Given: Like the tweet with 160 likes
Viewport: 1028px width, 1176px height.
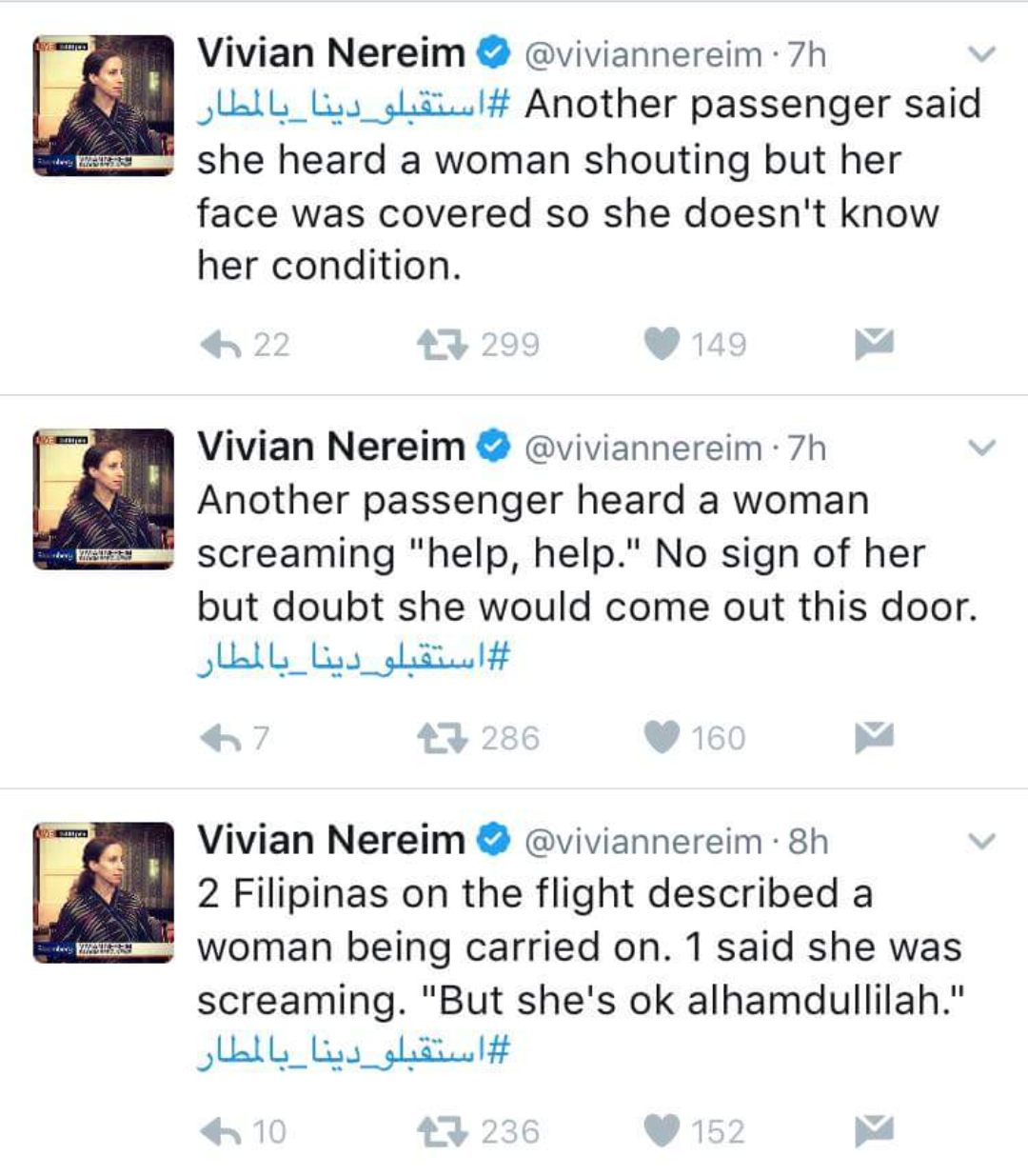Looking at the screenshot, I should point(662,737).
